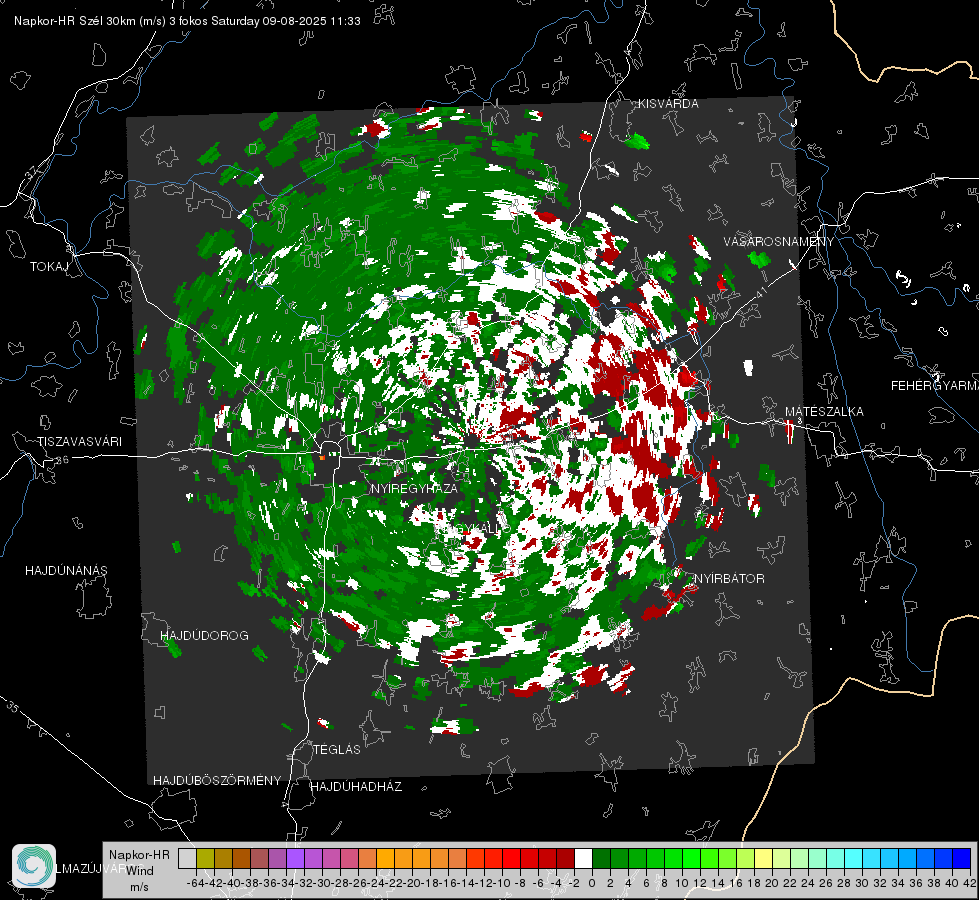Choose the olive legend swatch after -64
979x900 pixels.
tap(205, 858)
